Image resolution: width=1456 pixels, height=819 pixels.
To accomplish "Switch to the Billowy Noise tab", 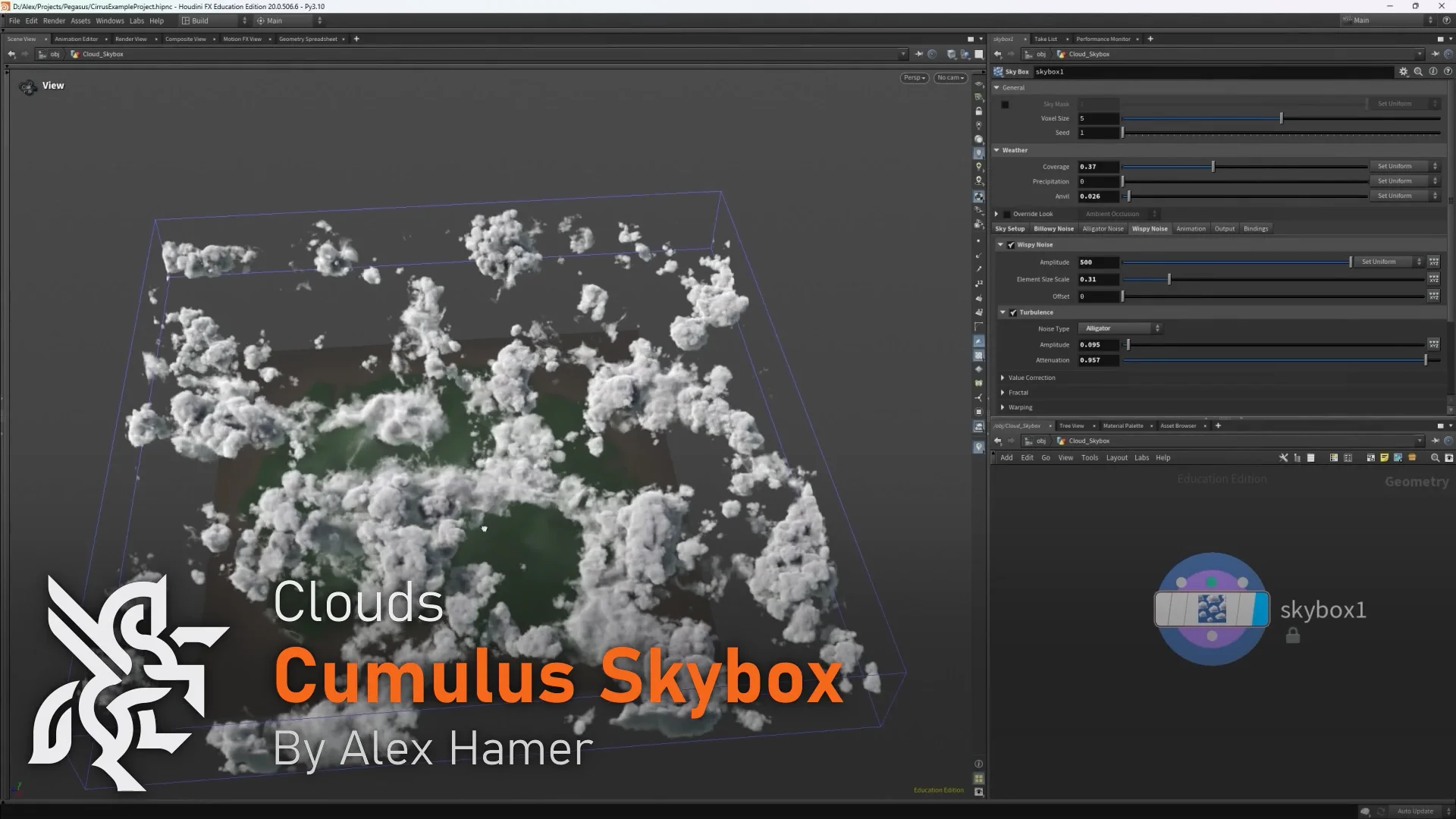I will [1053, 229].
